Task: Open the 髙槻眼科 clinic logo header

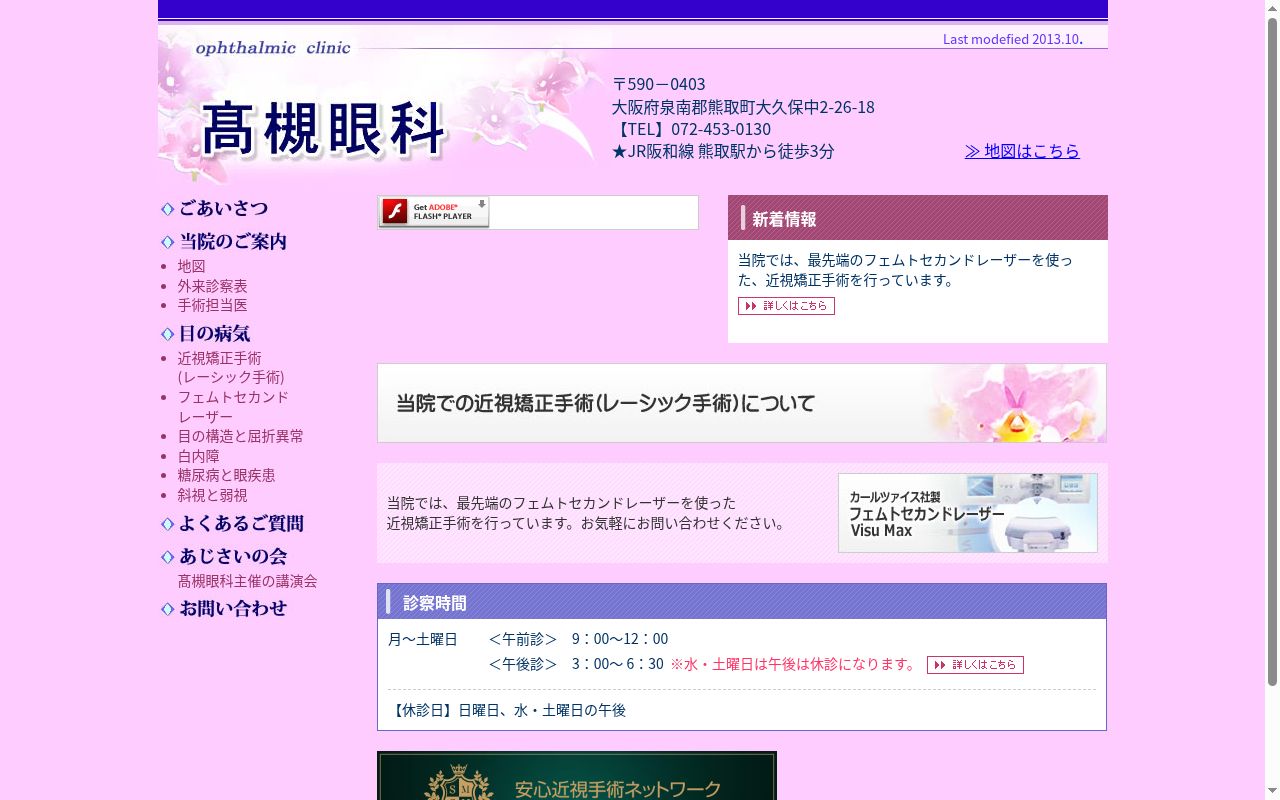Action: tap(384, 106)
